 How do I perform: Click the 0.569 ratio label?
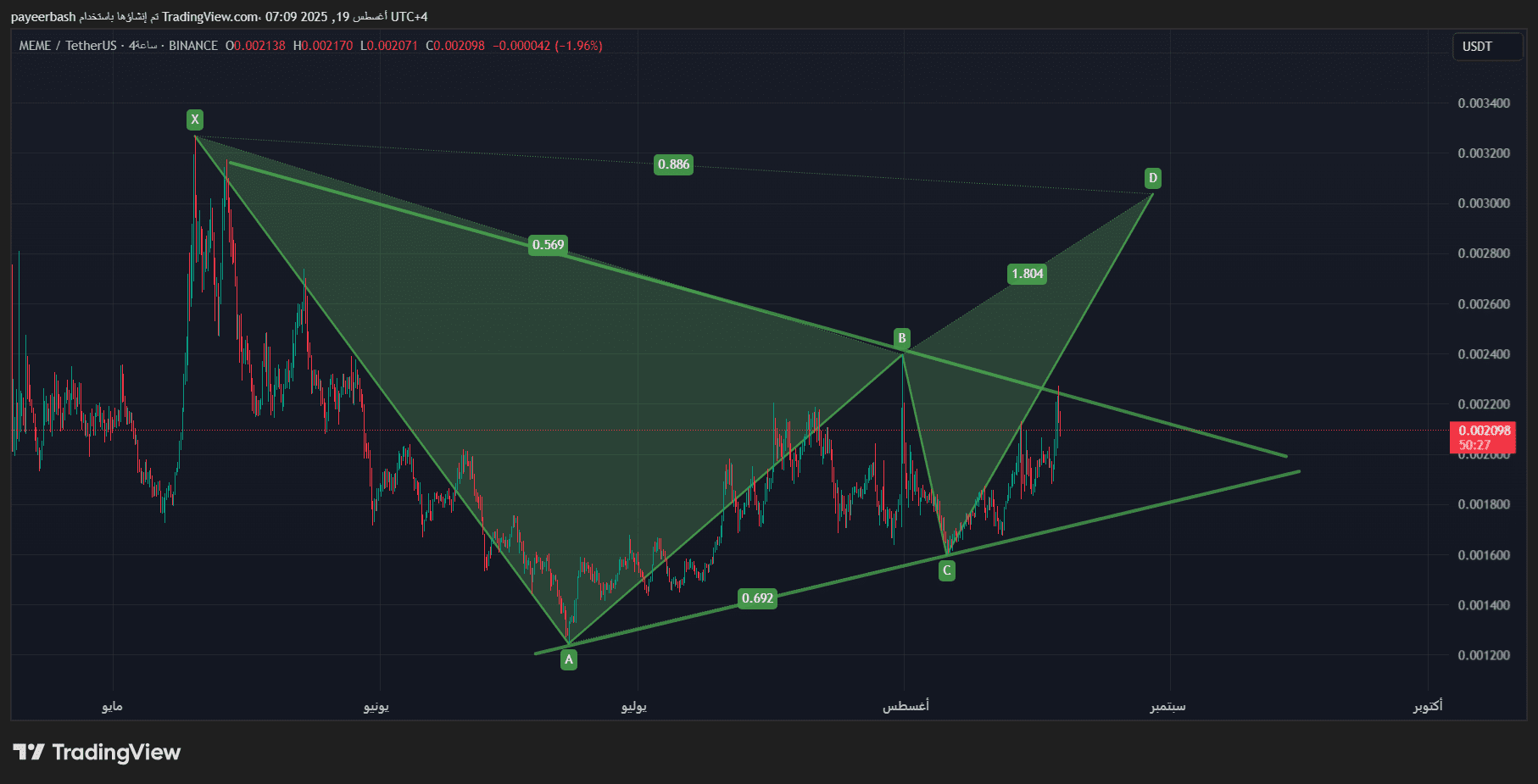tap(549, 245)
